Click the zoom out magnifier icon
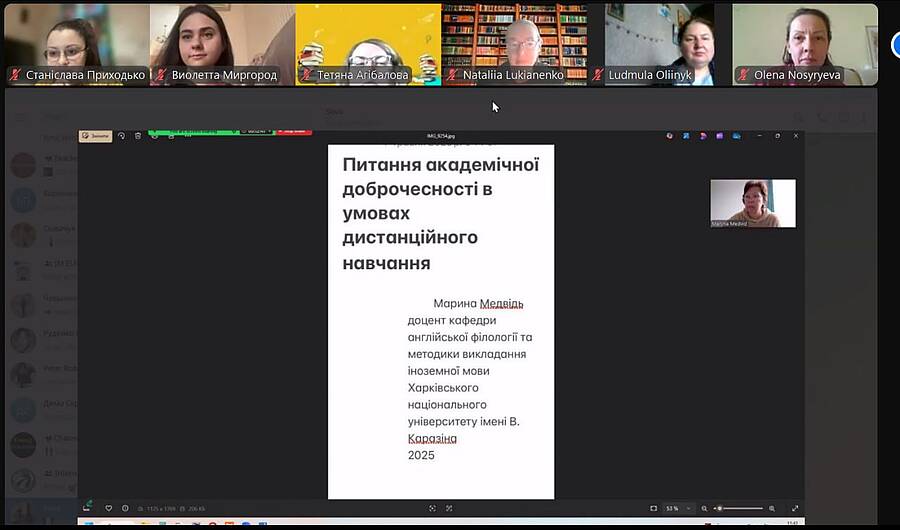 tap(704, 508)
